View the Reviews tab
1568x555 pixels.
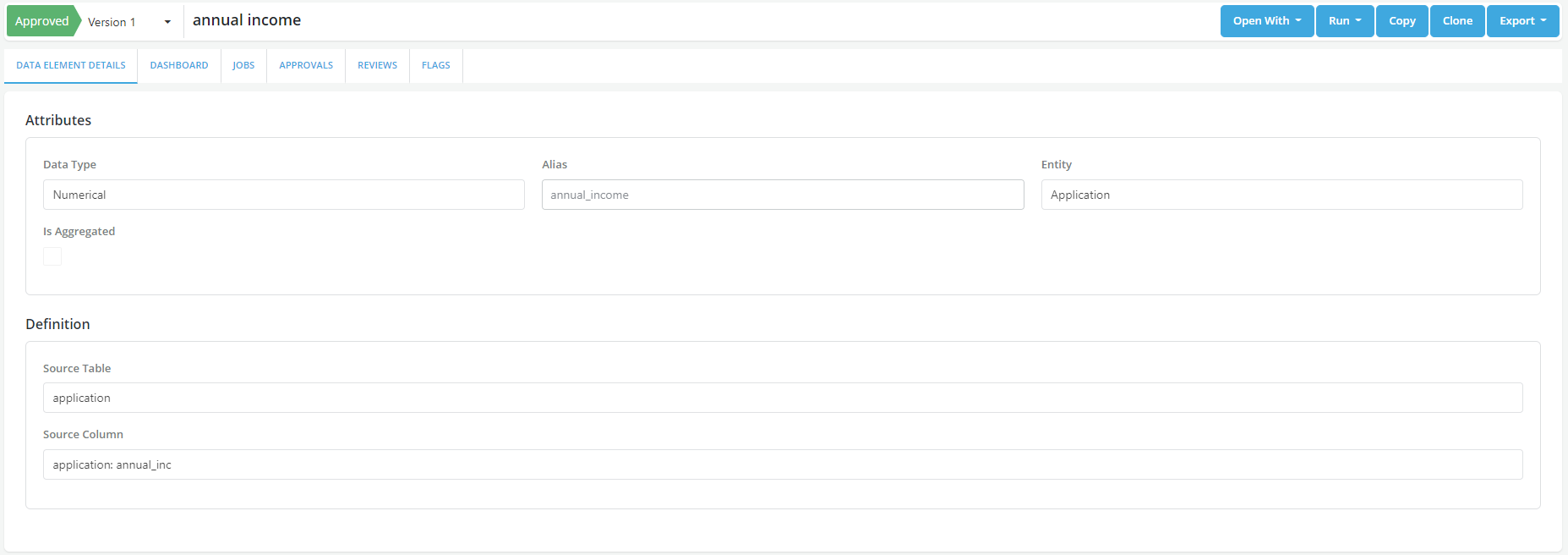[x=377, y=65]
